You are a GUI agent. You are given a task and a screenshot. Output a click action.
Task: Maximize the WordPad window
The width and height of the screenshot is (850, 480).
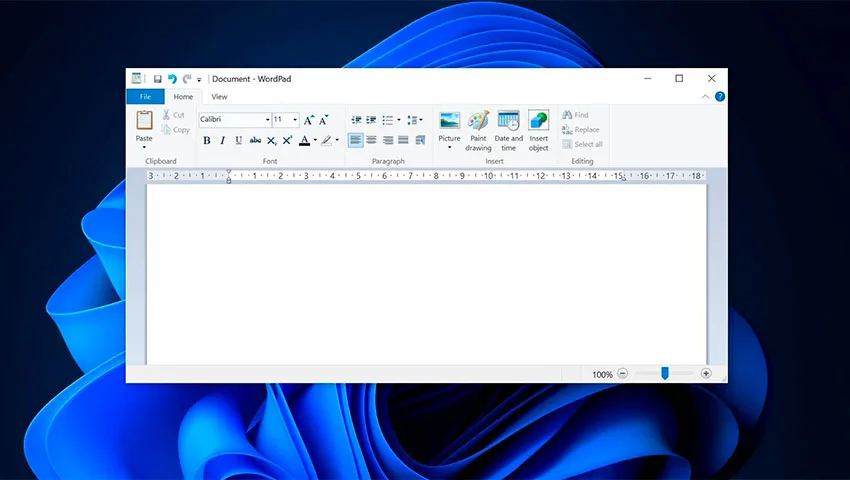coord(679,79)
